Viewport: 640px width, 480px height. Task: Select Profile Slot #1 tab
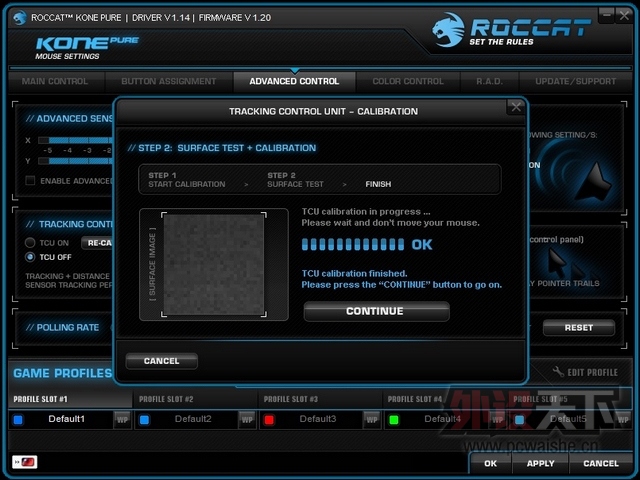click(x=70, y=399)
